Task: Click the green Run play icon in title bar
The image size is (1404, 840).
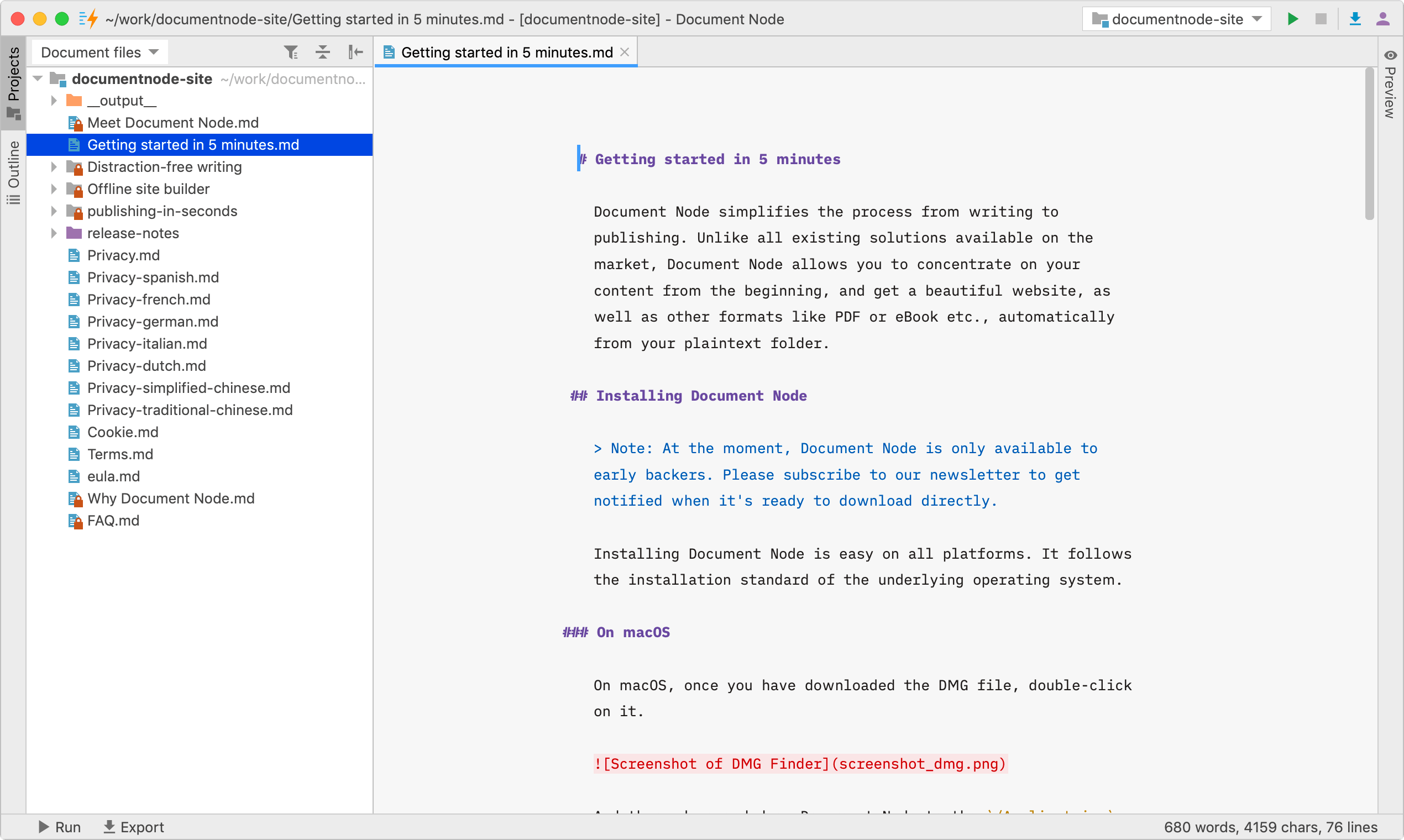Action: pos(1292,19)
